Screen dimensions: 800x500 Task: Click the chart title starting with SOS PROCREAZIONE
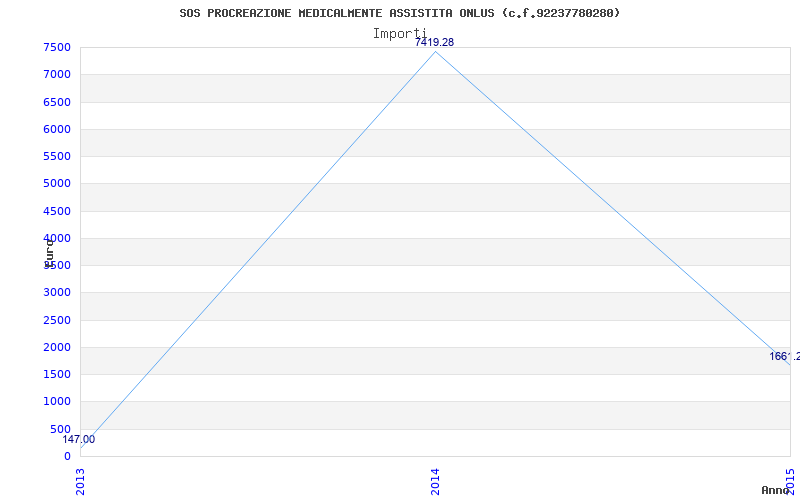click(399, 13)
